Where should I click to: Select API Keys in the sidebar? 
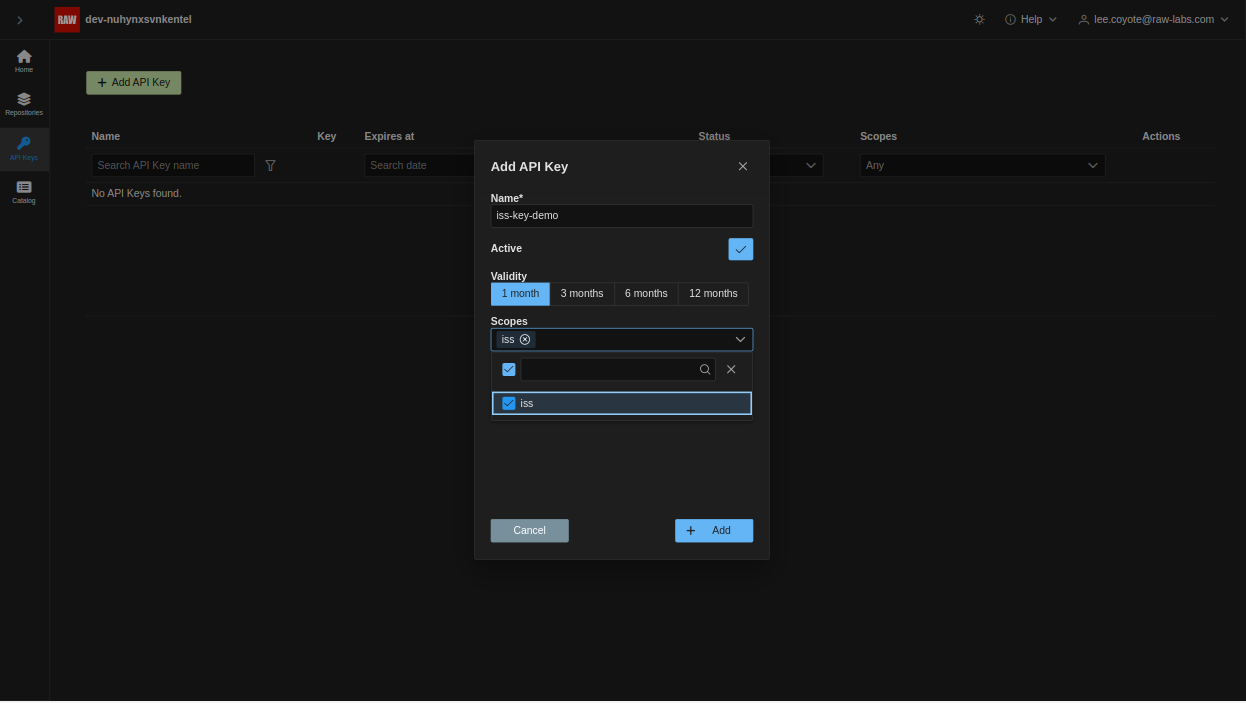24,149
